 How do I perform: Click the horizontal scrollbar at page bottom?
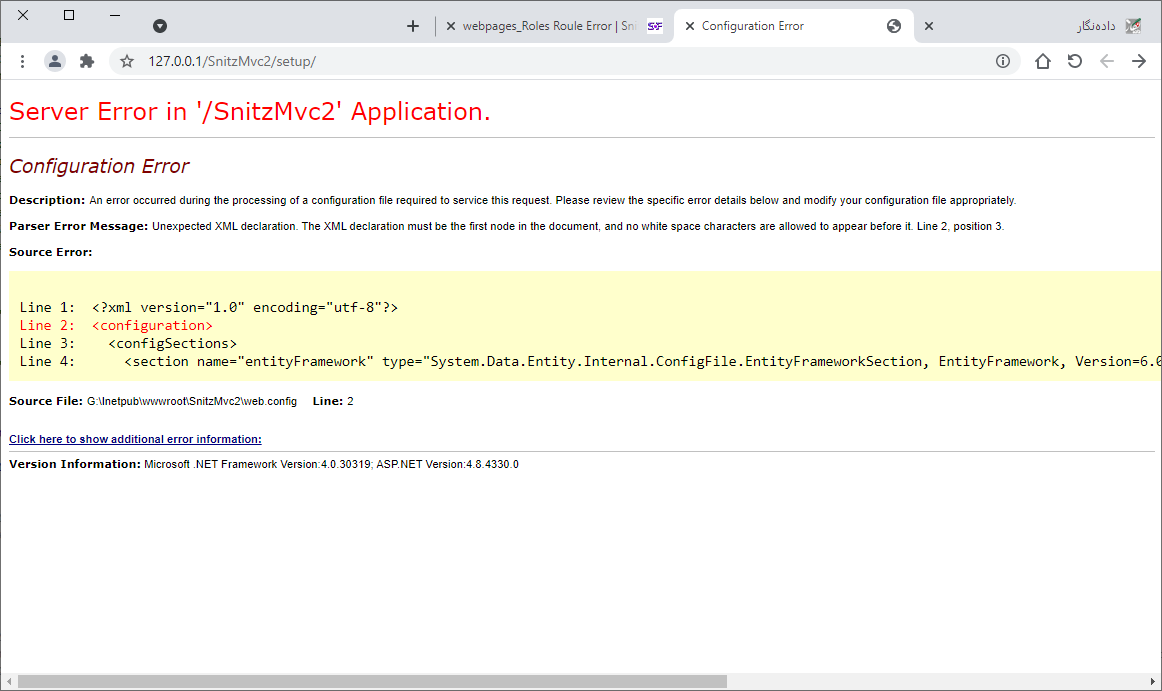[372, 681]
